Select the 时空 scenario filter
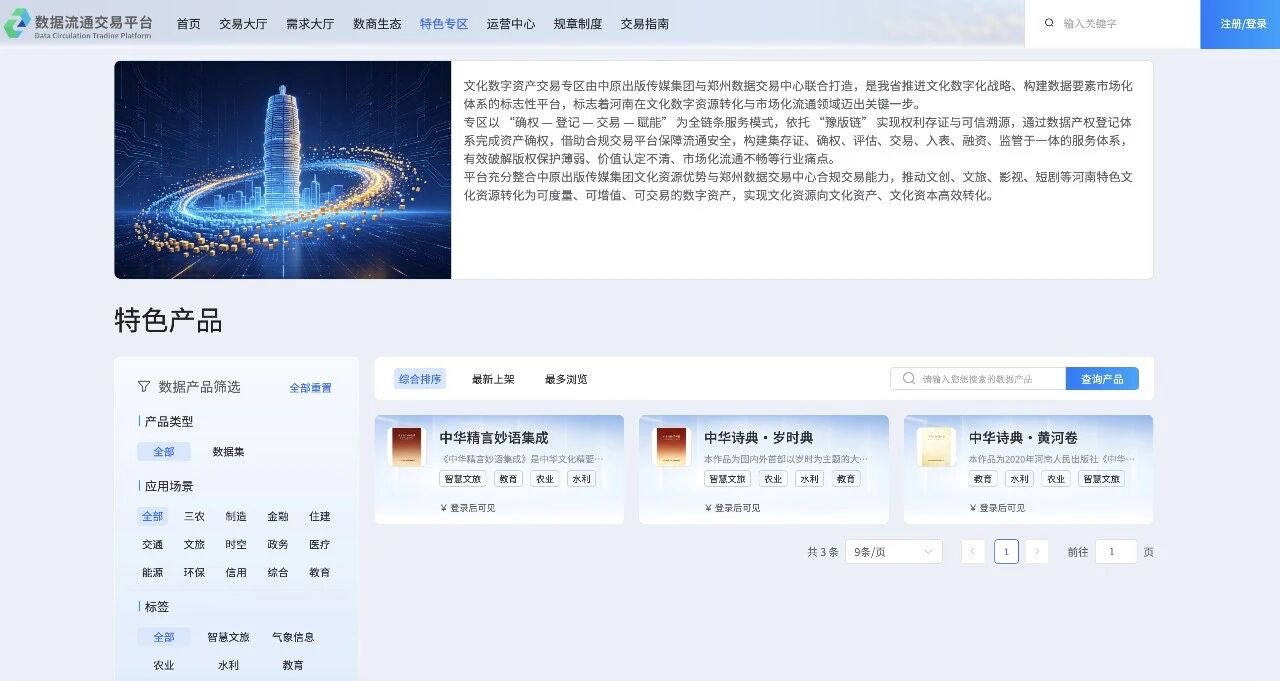This screenshot has height=681, width=1280. pyautogui.click(x=236, y=545)
